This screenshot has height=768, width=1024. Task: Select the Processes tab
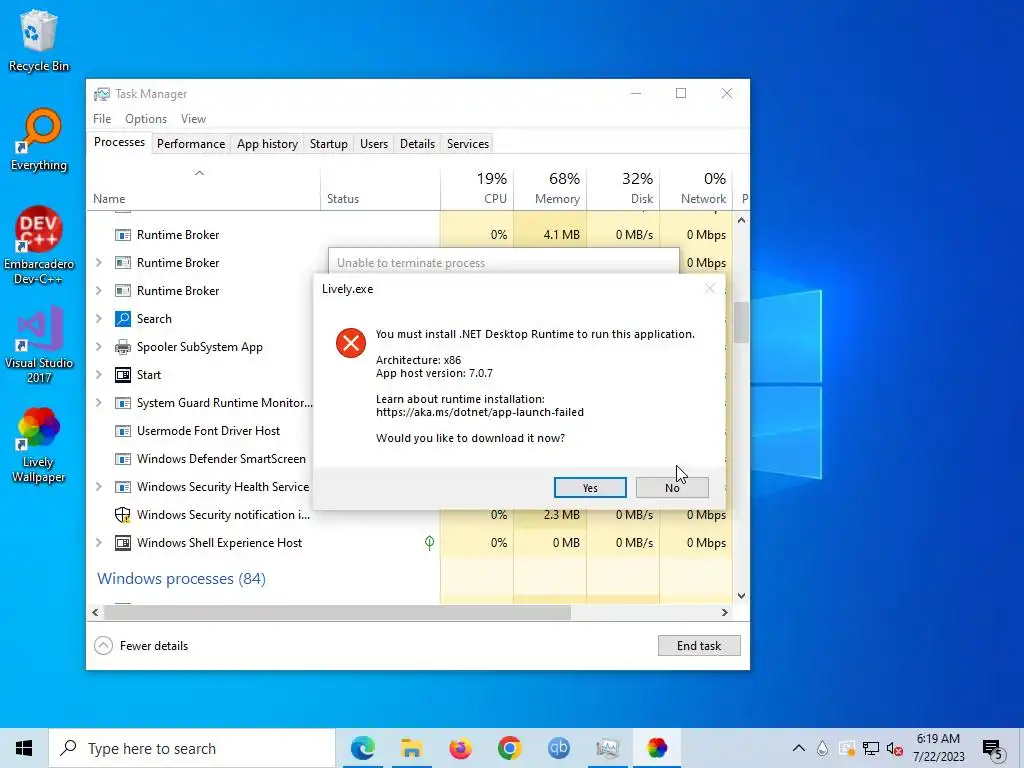tap(119, 142)
